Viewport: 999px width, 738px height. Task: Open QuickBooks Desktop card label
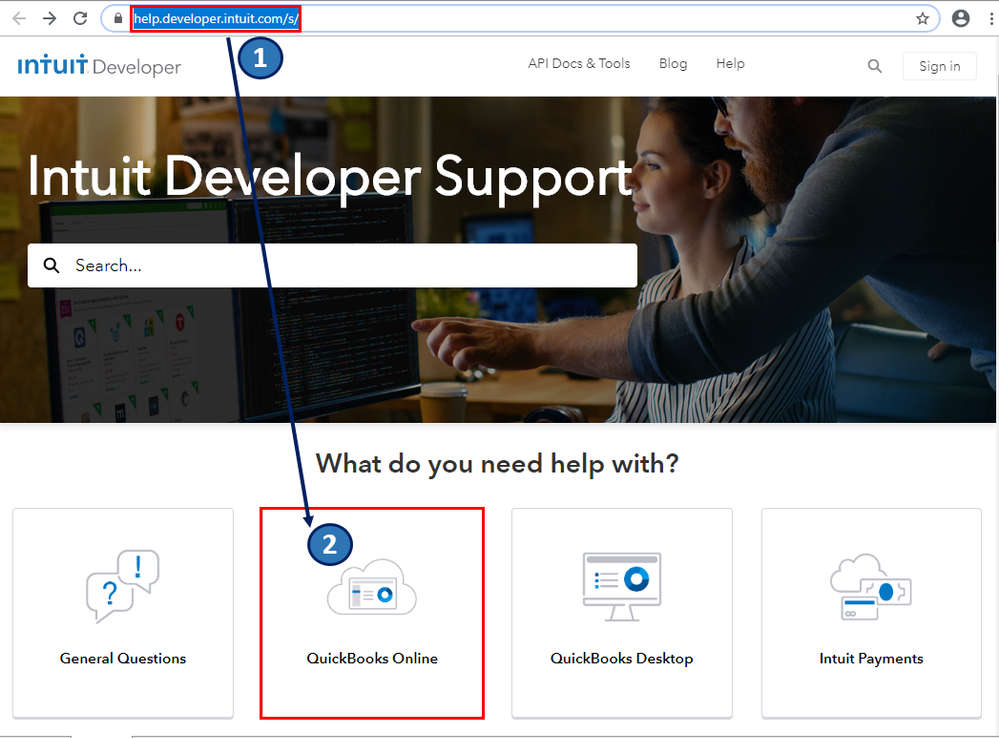[622, 658]
